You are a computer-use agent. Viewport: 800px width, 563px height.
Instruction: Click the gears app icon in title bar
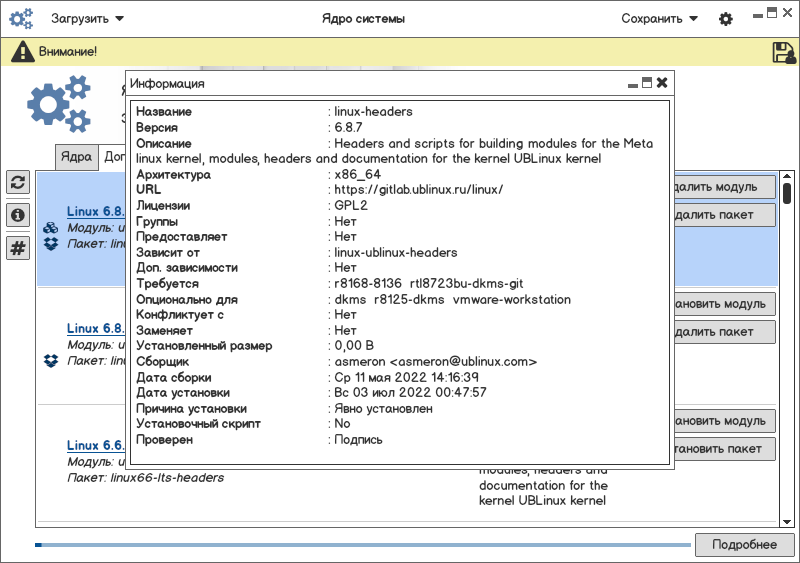pos(22,19)
